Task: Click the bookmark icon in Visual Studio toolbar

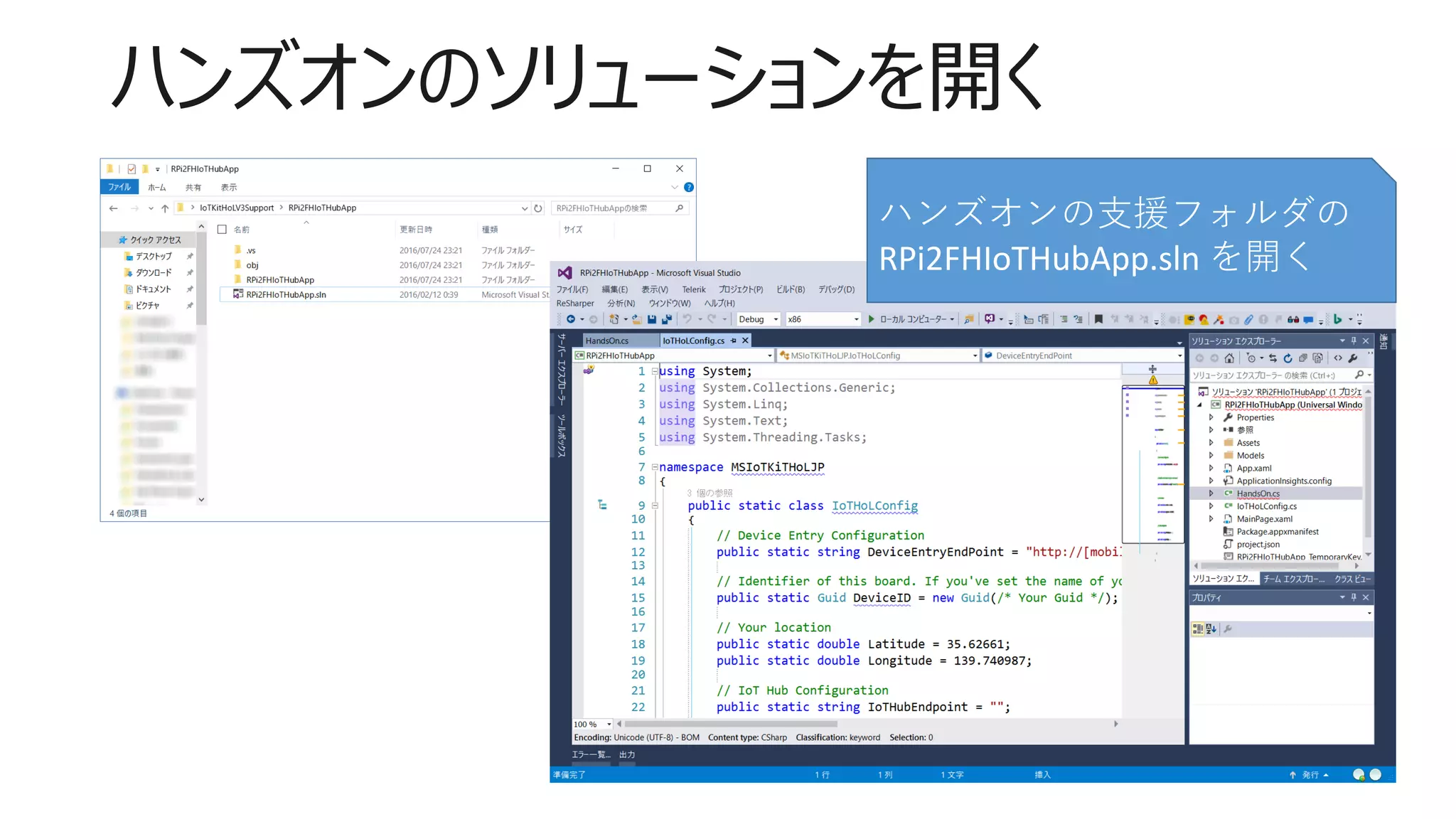Action: click(1098, 320)
